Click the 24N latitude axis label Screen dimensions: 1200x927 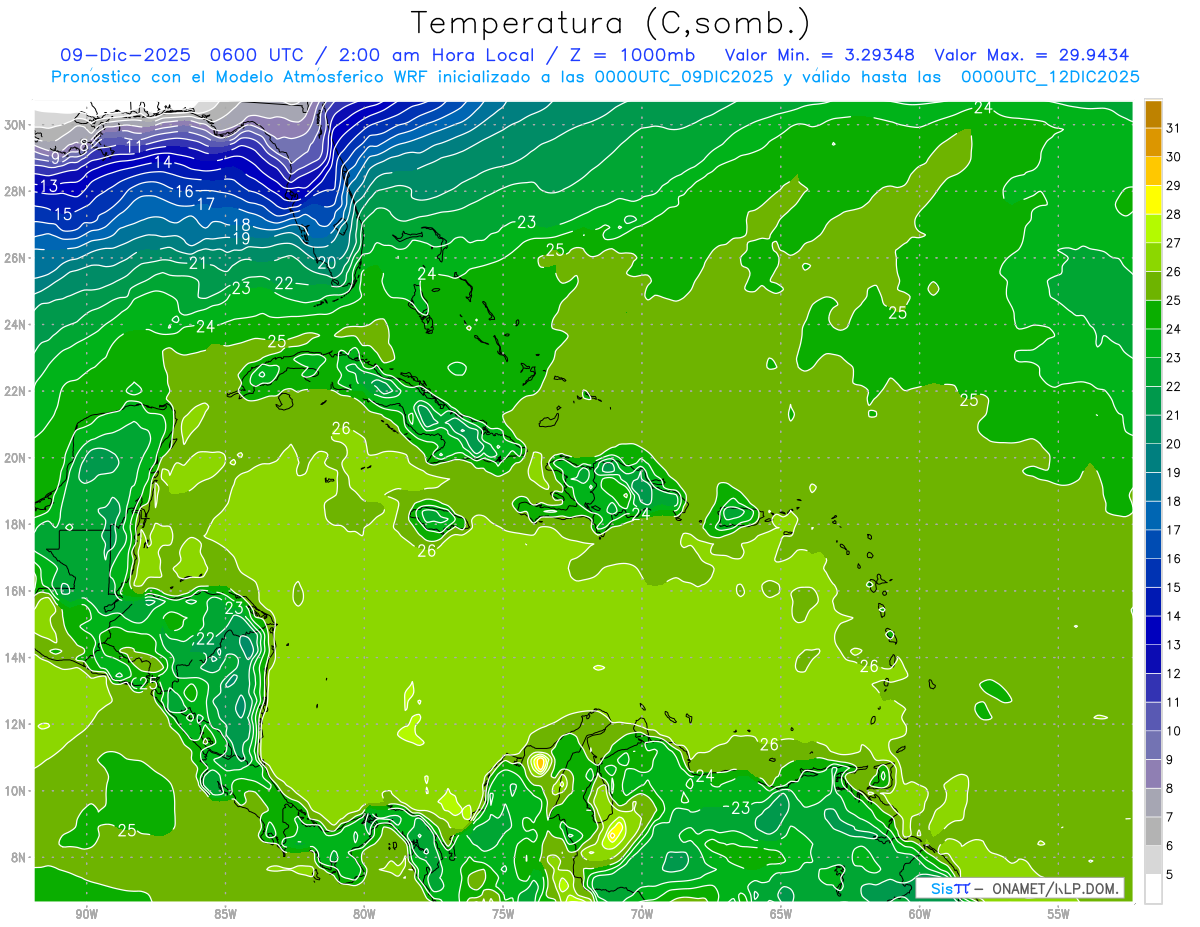point(17,325)
